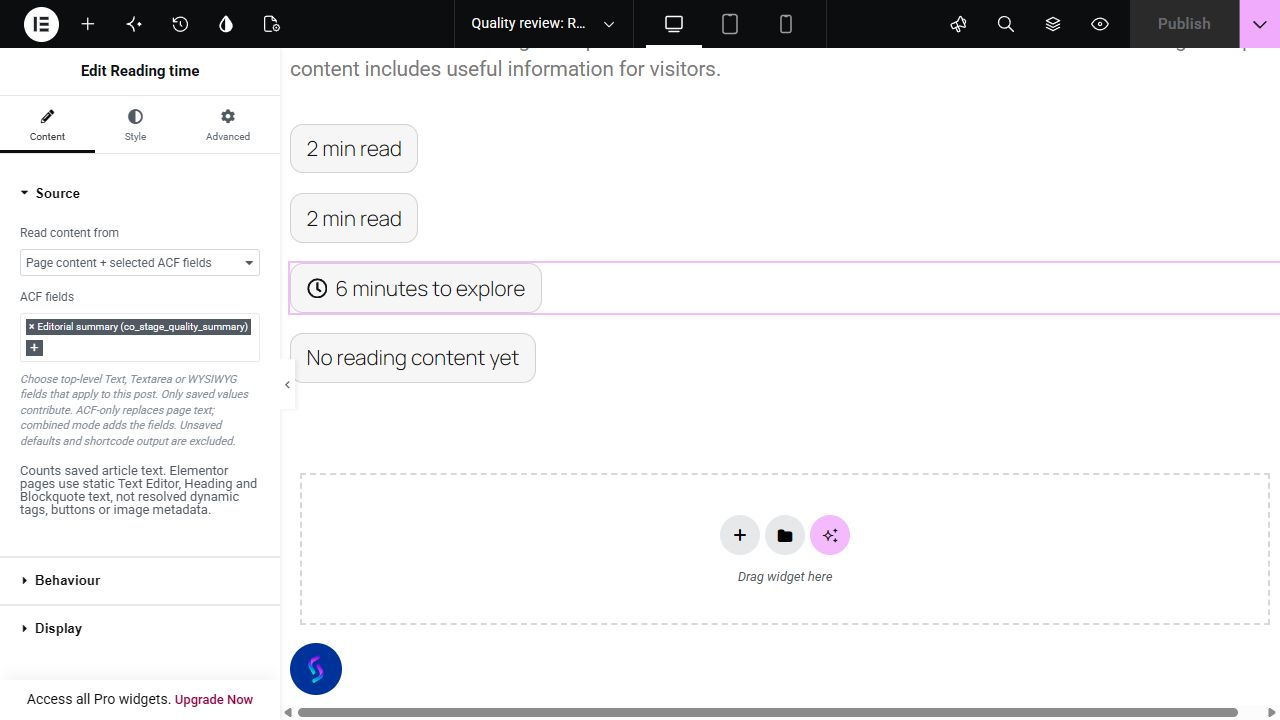Open the What's New megaphone icon
This screenshot has height=720, width=1280.
pyautogui.click(x=959, y=24)
